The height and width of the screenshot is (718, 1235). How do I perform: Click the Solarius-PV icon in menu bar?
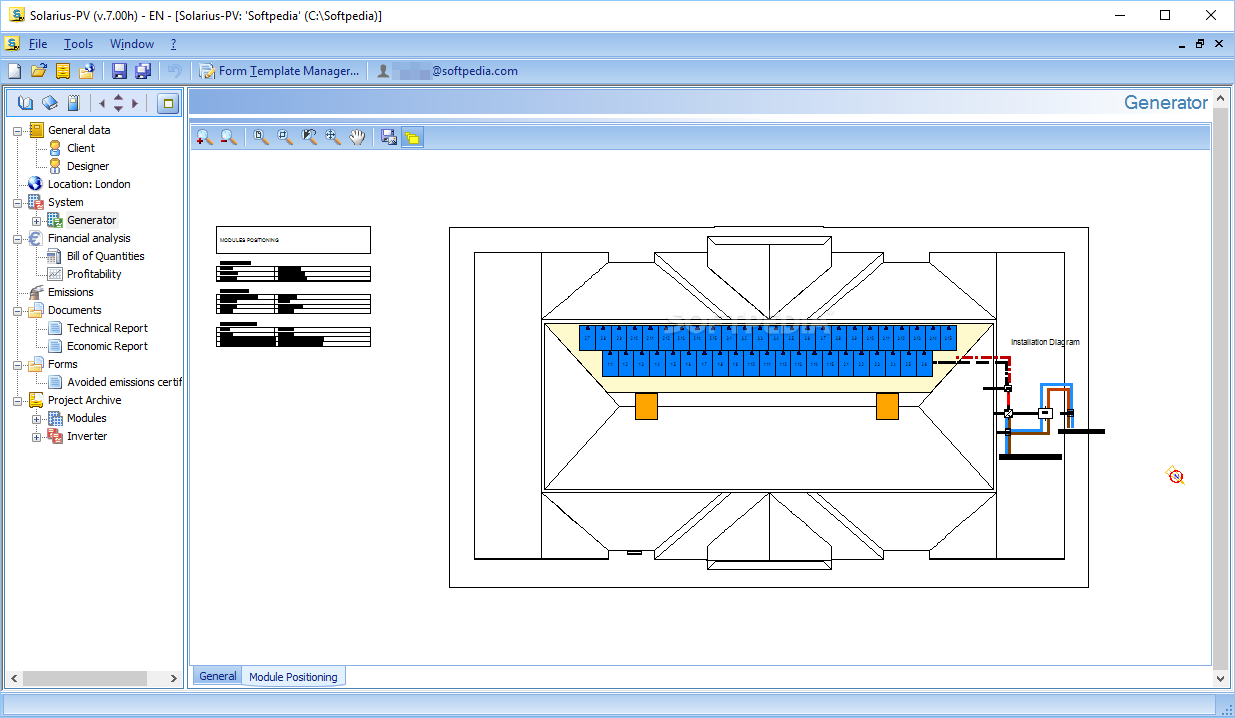pyautogui.click(x=12, y=44)
